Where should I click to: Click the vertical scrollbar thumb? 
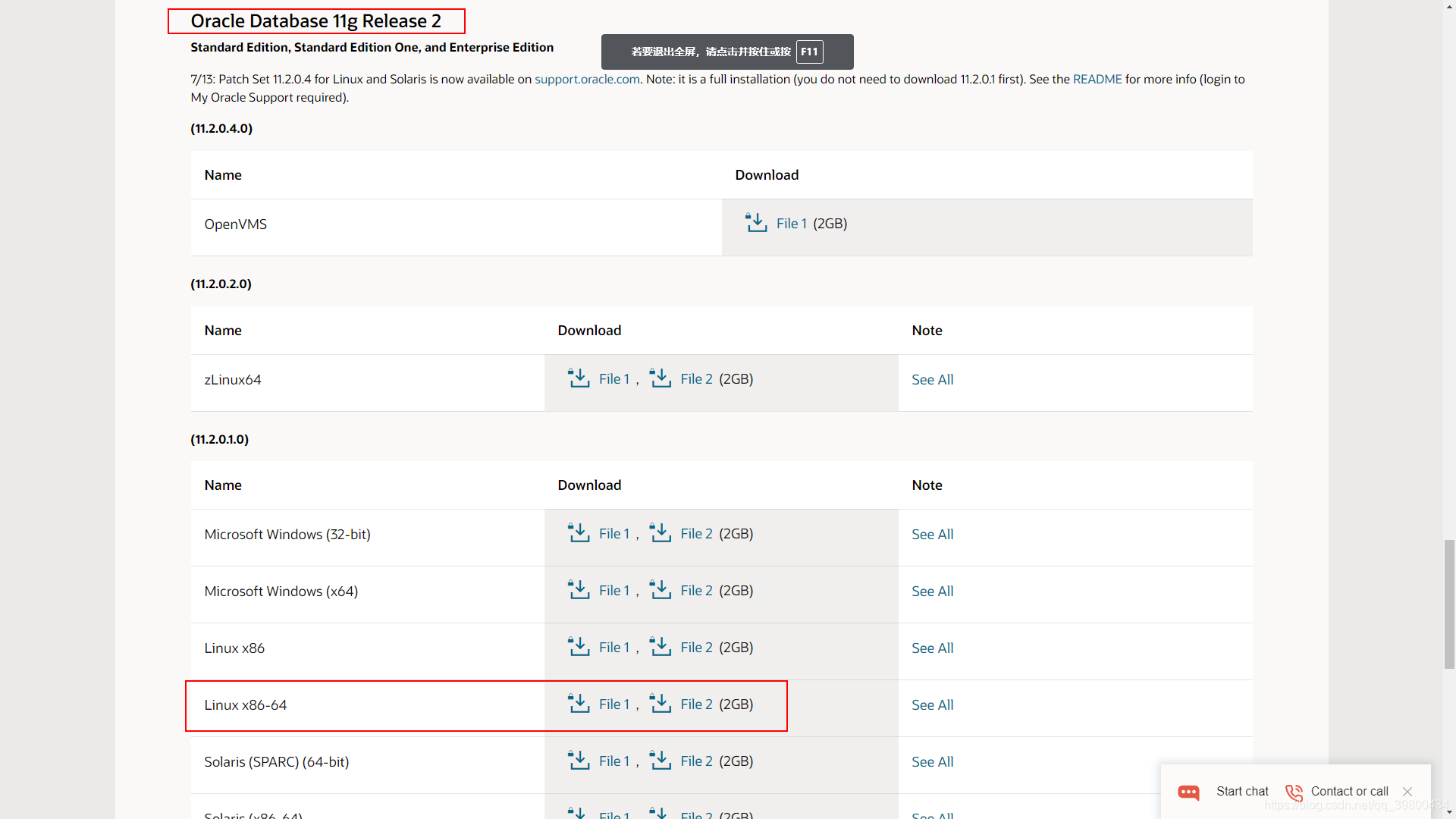[1449, 604]
